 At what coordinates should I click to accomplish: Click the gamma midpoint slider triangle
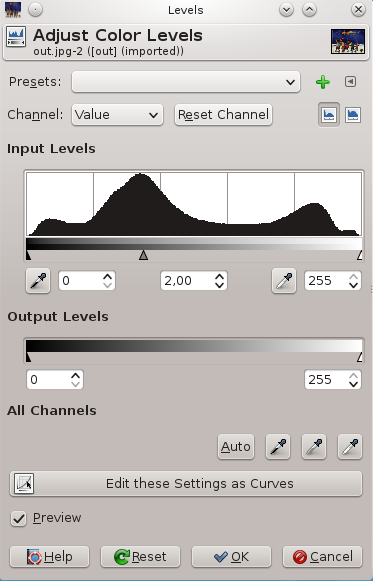coord(143,255)
